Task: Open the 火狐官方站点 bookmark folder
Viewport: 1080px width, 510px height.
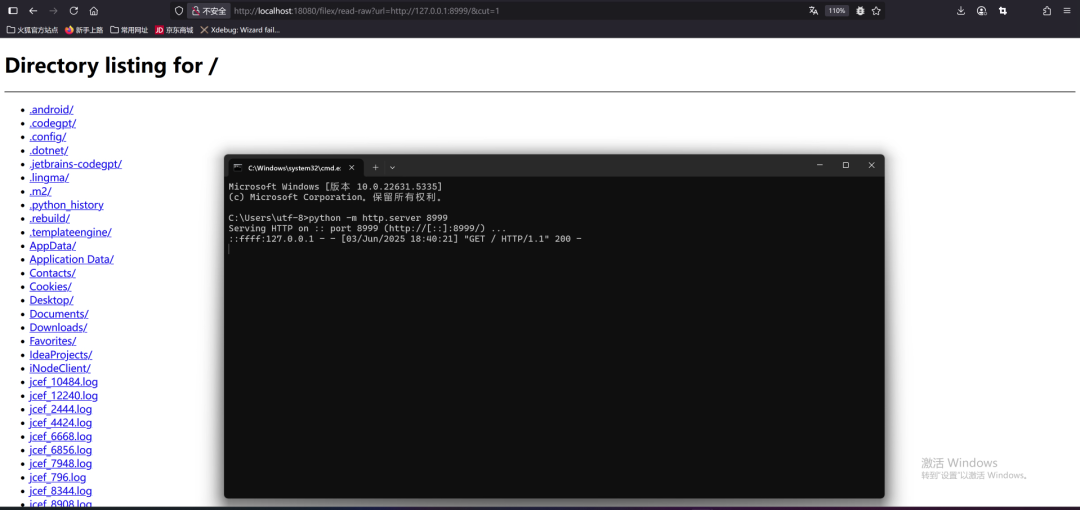Action: click(32, 30)
